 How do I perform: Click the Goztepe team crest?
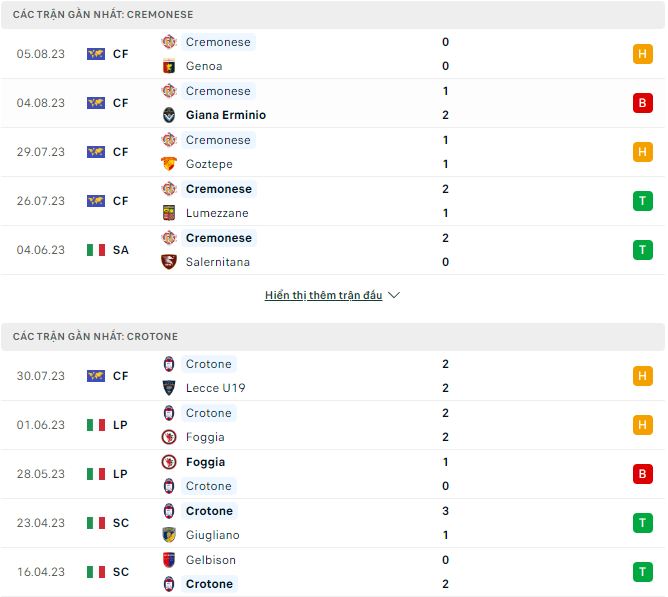click(x=169, y=164)
